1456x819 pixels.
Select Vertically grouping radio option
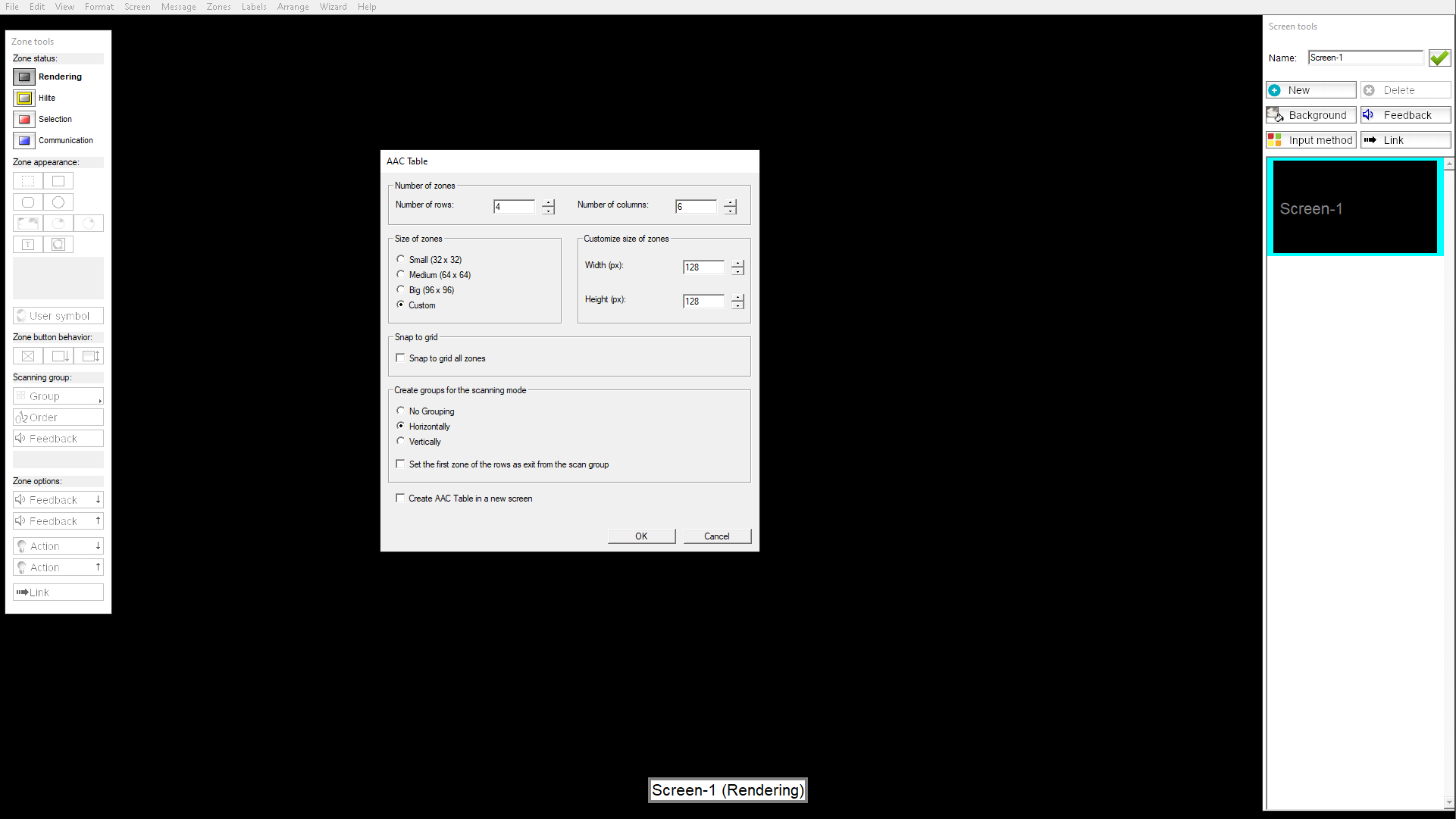pos(400,441)
